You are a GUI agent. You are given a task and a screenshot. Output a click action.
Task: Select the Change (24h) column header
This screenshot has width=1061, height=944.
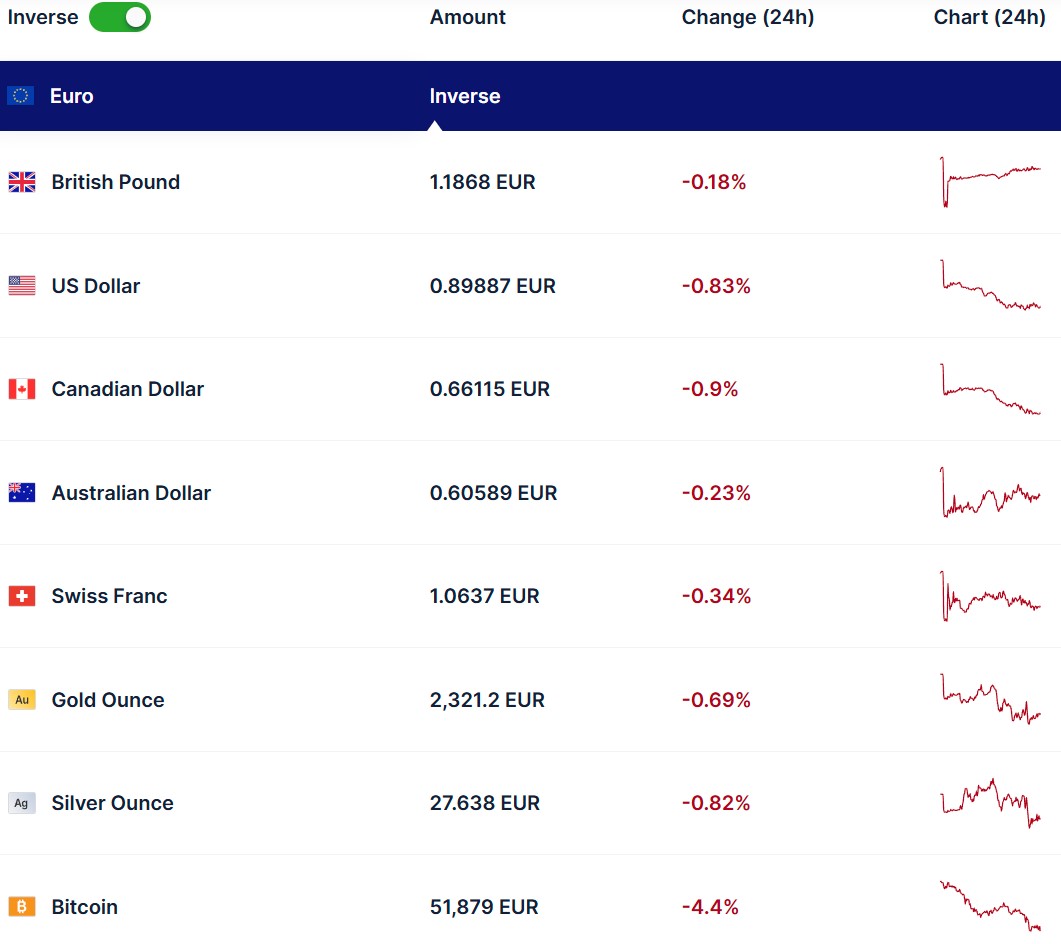pyautogui.click(x=748, y=17)
